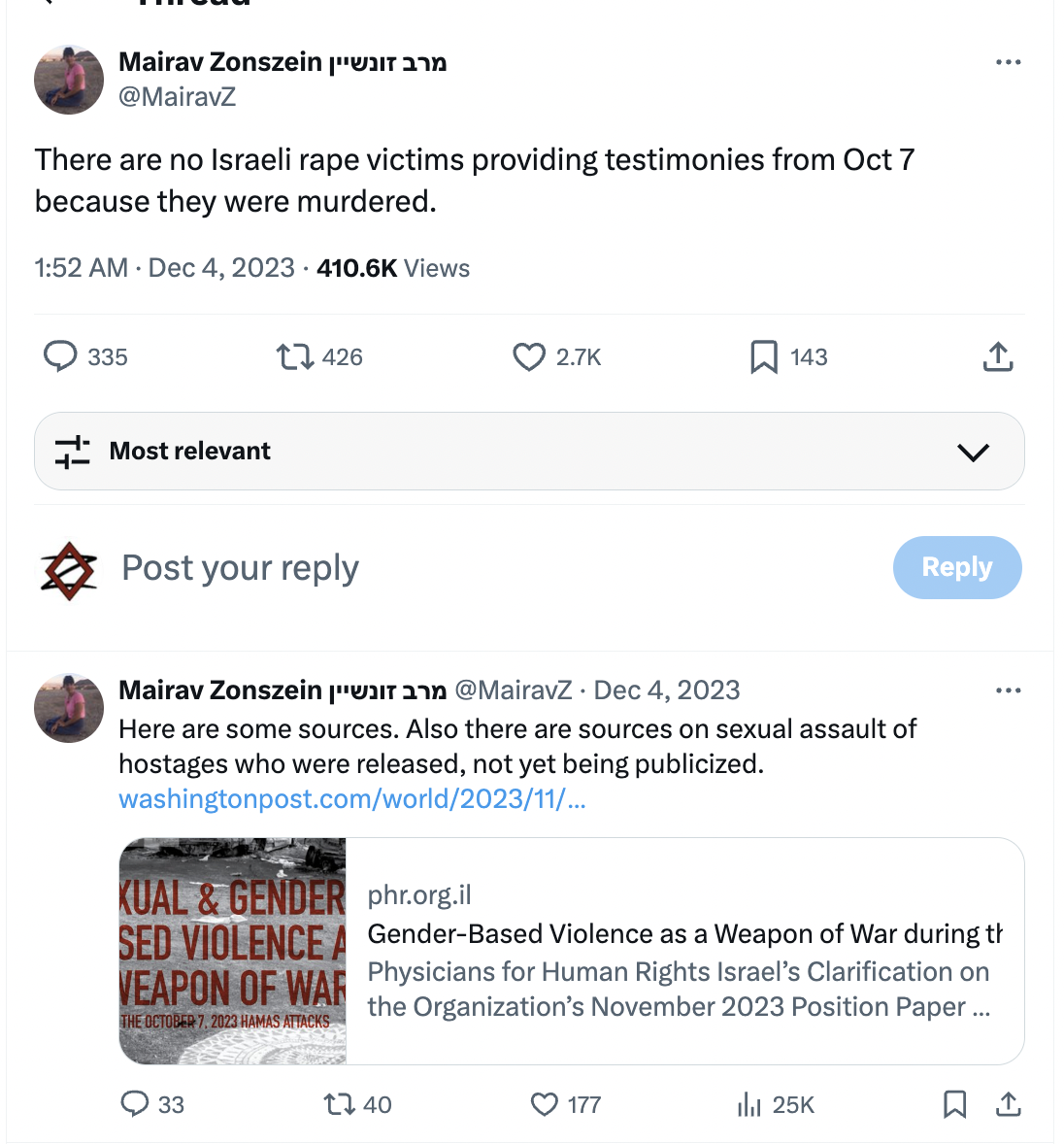Share the sources reply tweet
The height and width of the screenshot is (1144, 1064).
pos(1009,1104)
